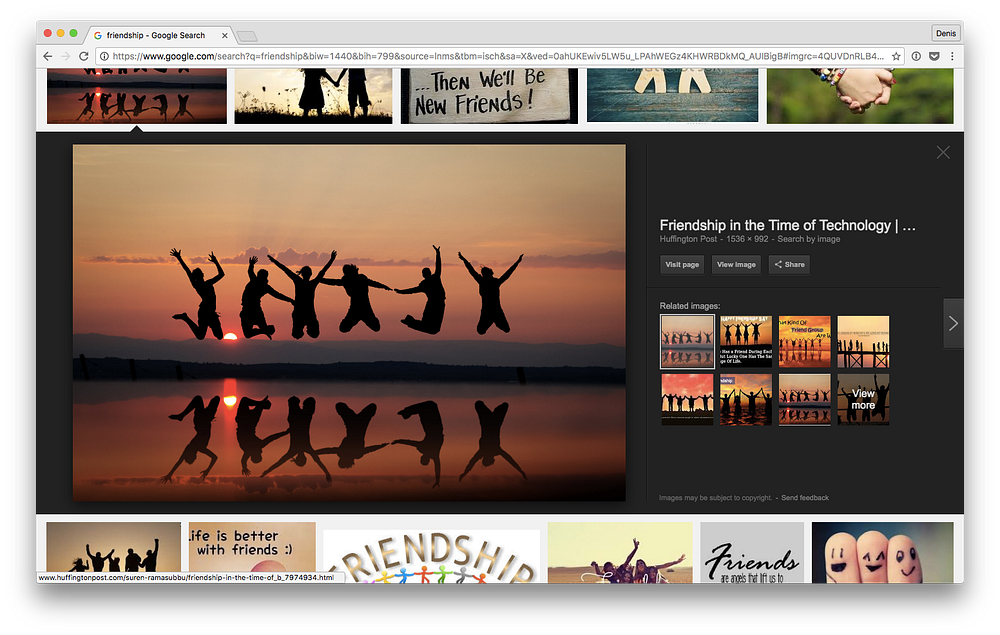Click the address bar URL field

497,56
